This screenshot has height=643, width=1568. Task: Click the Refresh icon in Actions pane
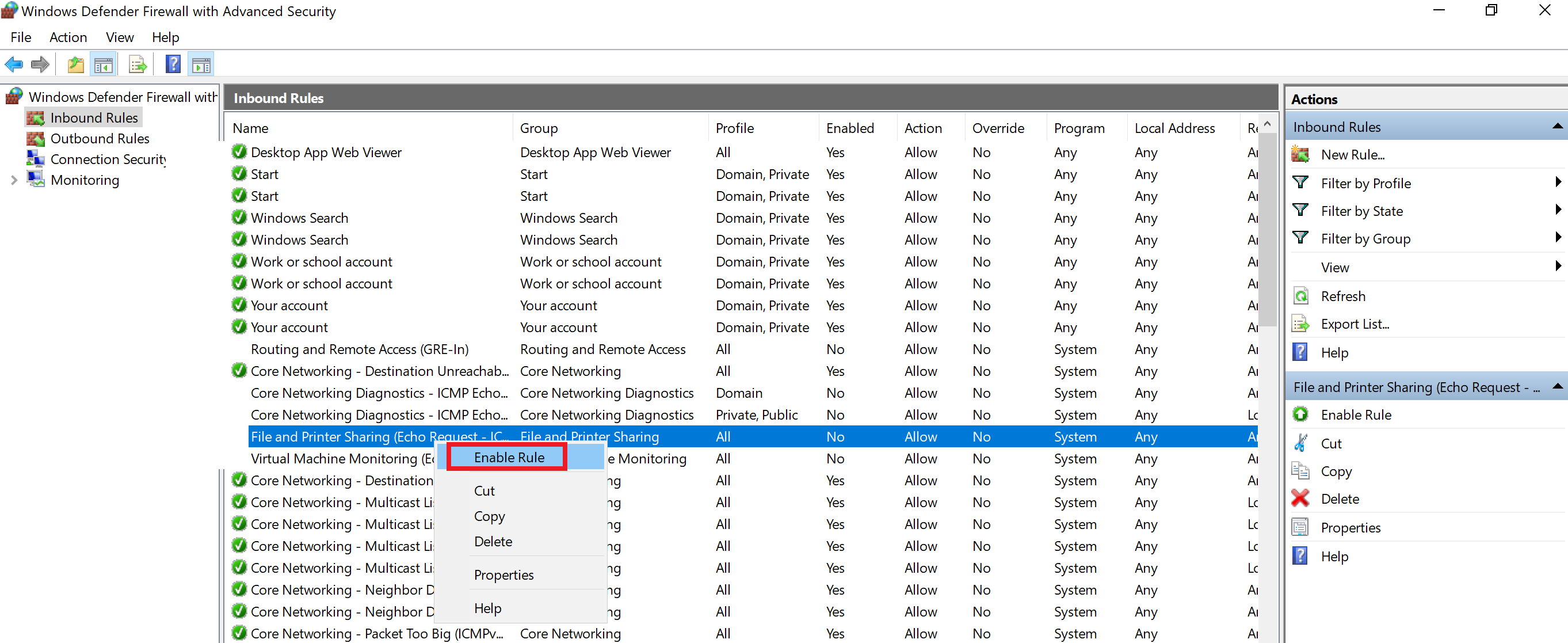click(x=1301, y=296)
